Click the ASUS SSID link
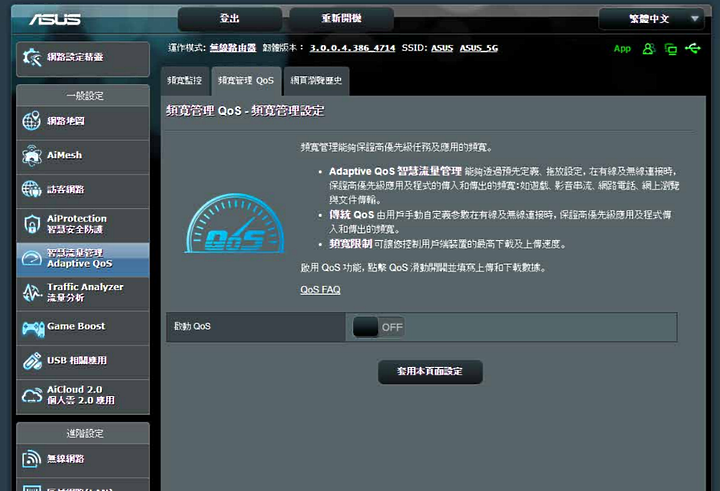 [x=442, y=48]
